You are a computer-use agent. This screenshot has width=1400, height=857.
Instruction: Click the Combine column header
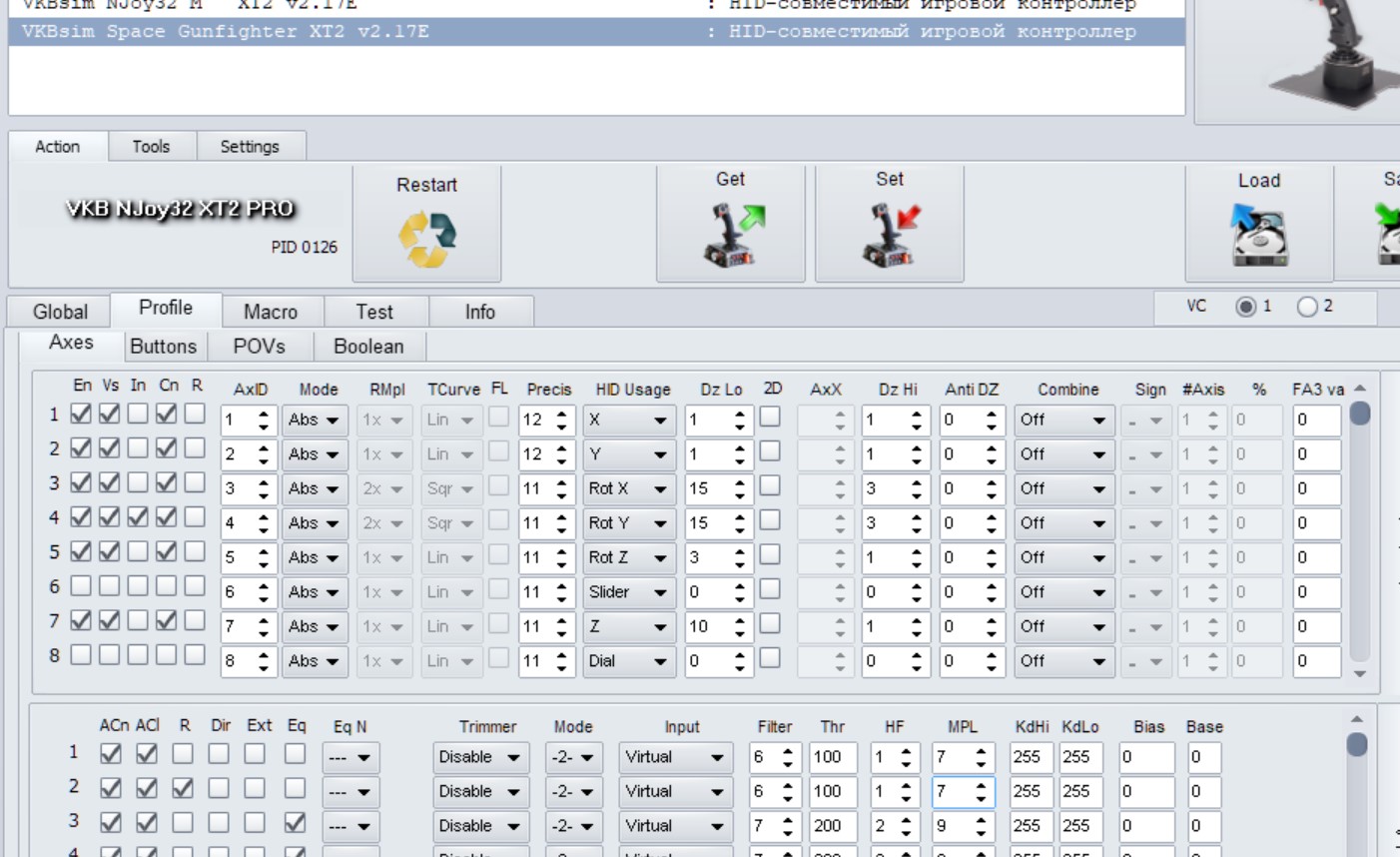click(x=1067, y=390)
